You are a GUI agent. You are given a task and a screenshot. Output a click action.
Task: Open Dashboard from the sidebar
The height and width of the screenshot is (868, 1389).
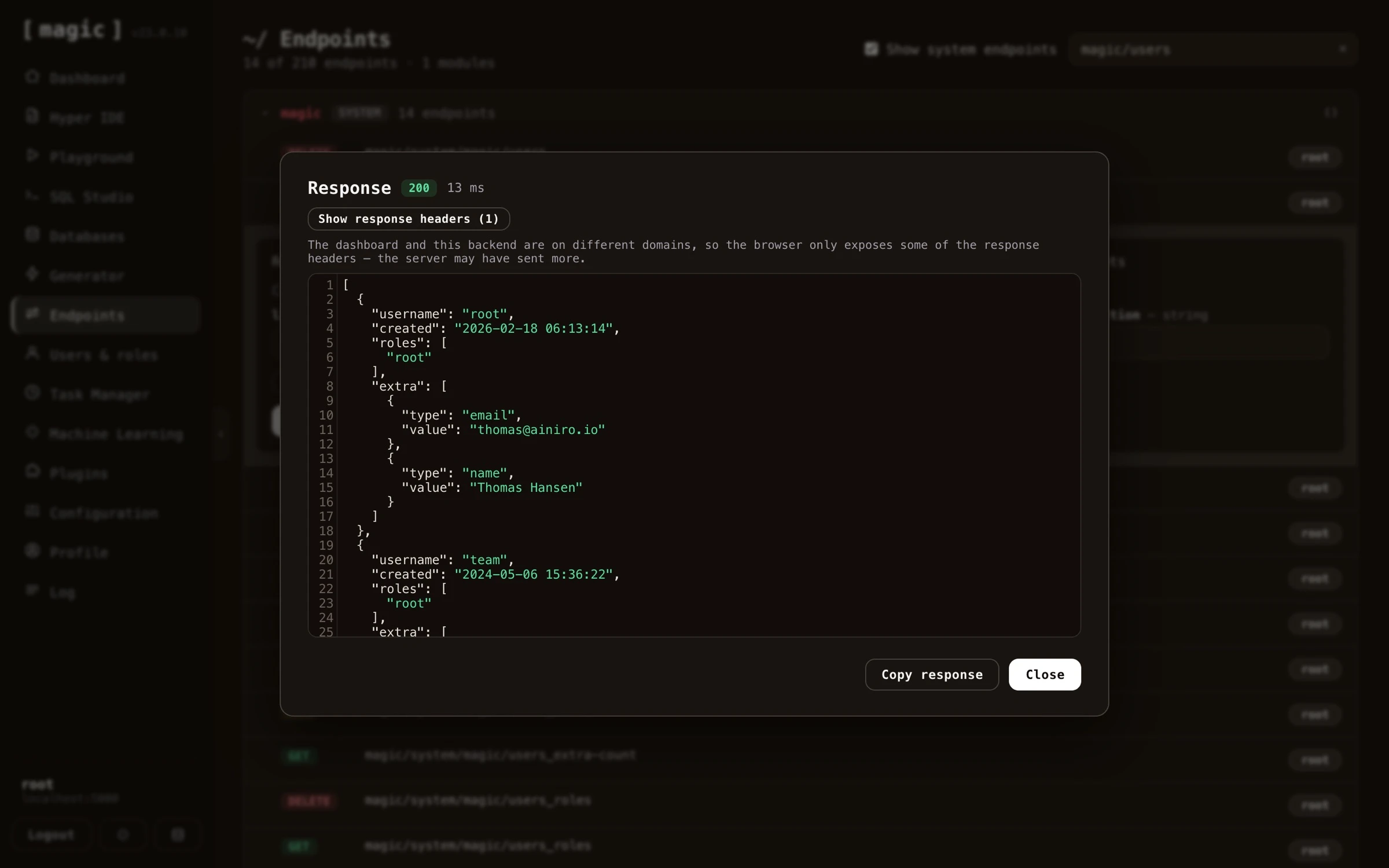[x=105, y=78]
